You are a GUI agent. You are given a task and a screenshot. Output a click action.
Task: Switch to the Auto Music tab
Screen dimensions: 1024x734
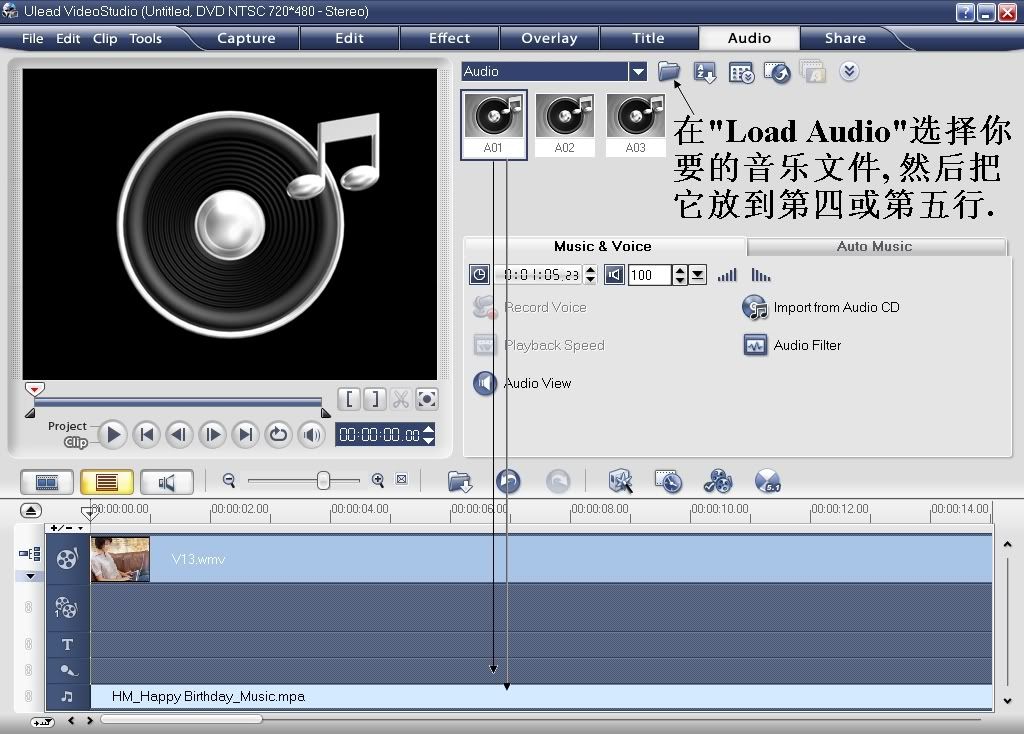(x=874, y=246)
